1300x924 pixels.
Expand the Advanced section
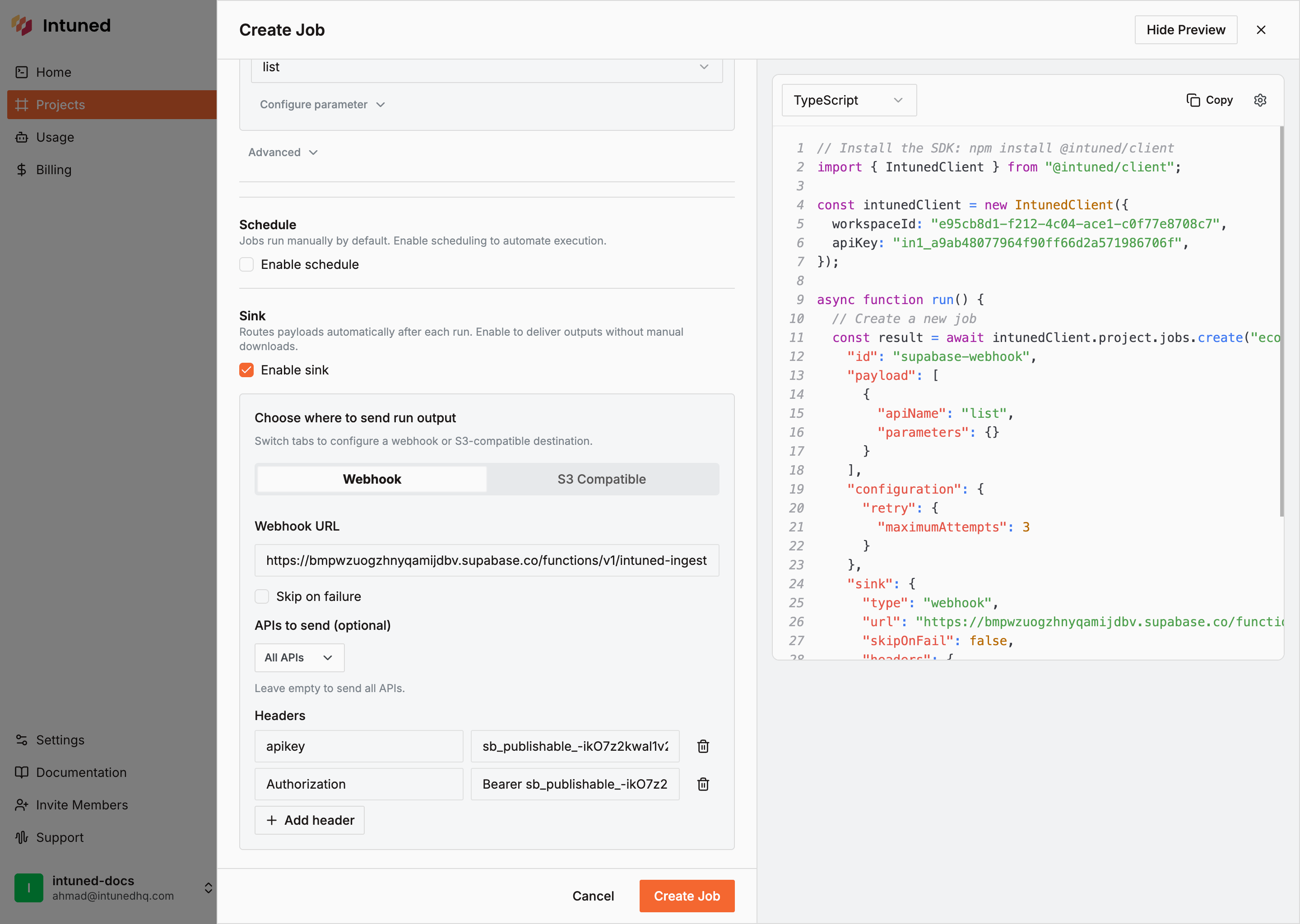click(x=283, y=152)
